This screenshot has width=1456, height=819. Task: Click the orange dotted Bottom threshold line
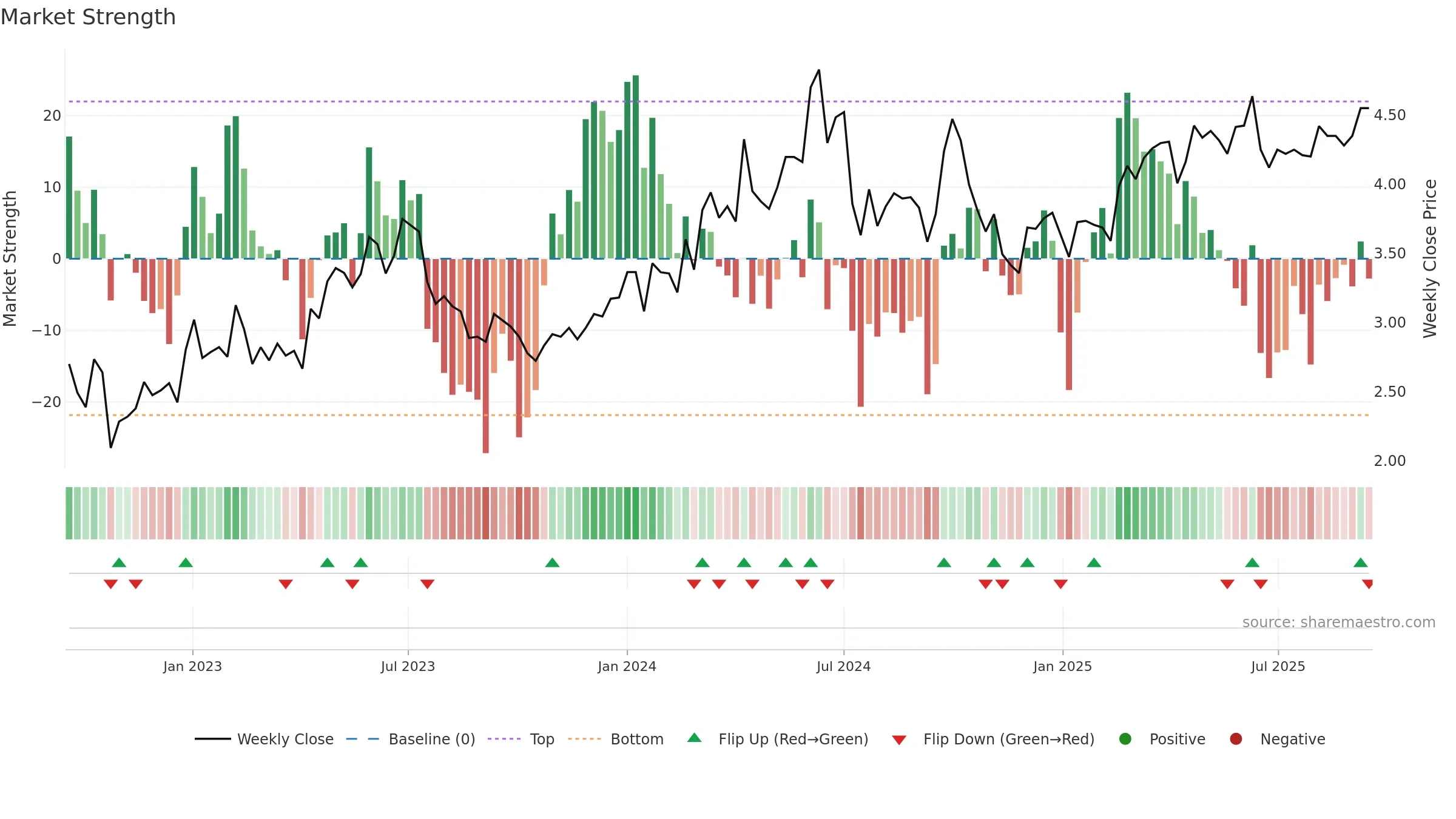click(719, 415)
